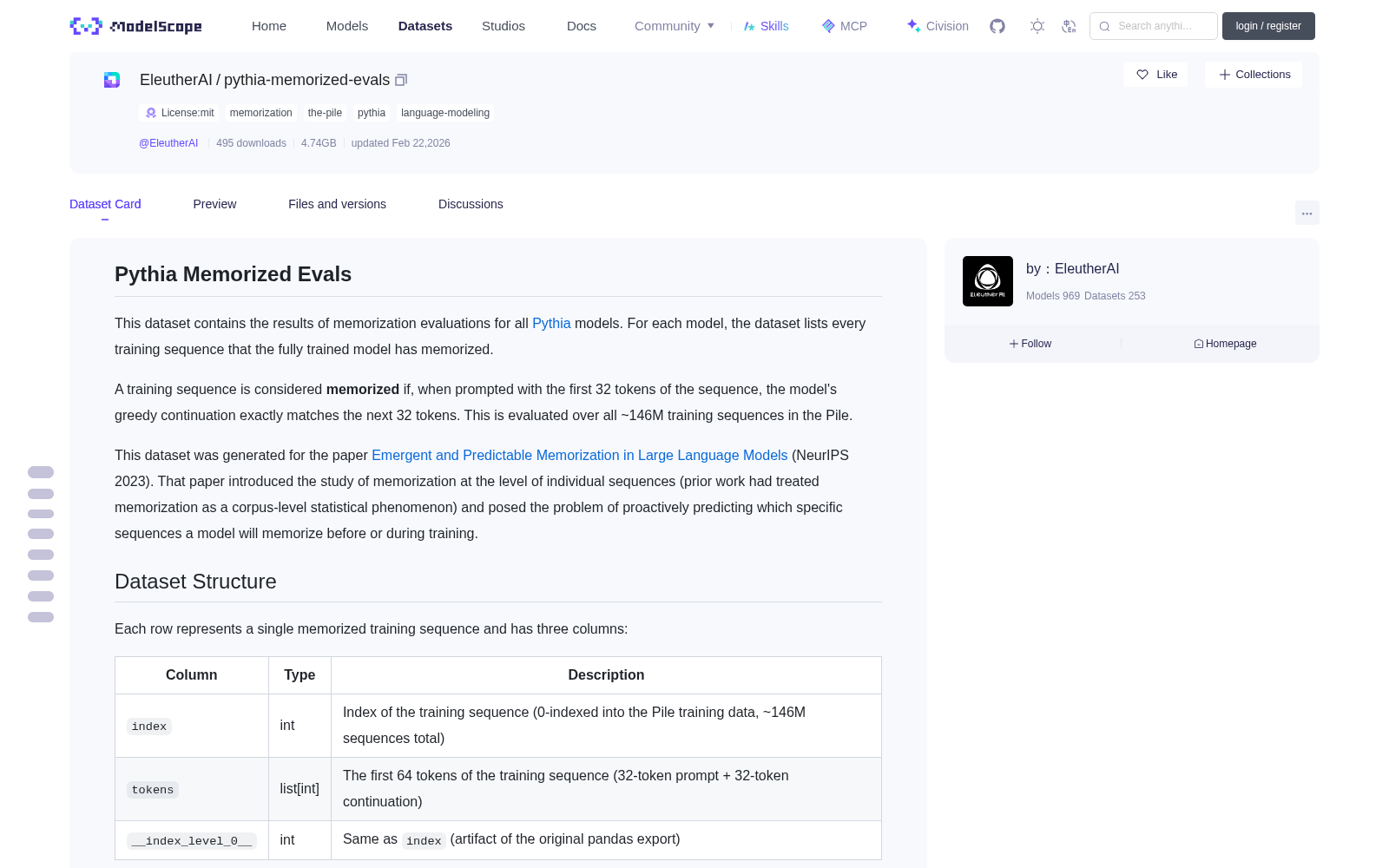The width and height of the screenshot is (1389, 868).
Task: Click the ModelScope logo
Action: (136, 26)
